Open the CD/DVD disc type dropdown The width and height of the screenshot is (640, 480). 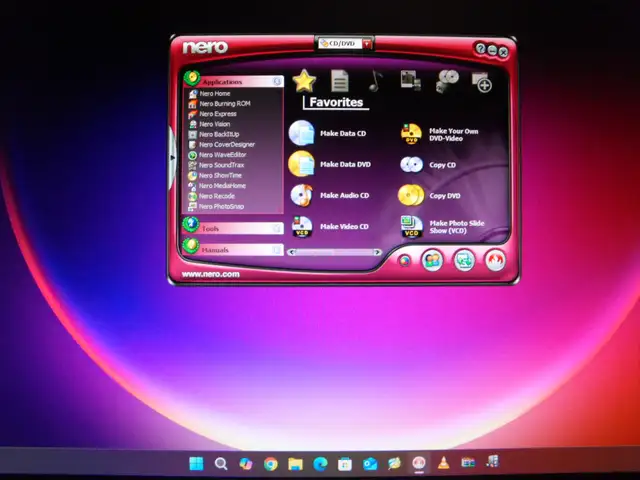pos(367,44)
